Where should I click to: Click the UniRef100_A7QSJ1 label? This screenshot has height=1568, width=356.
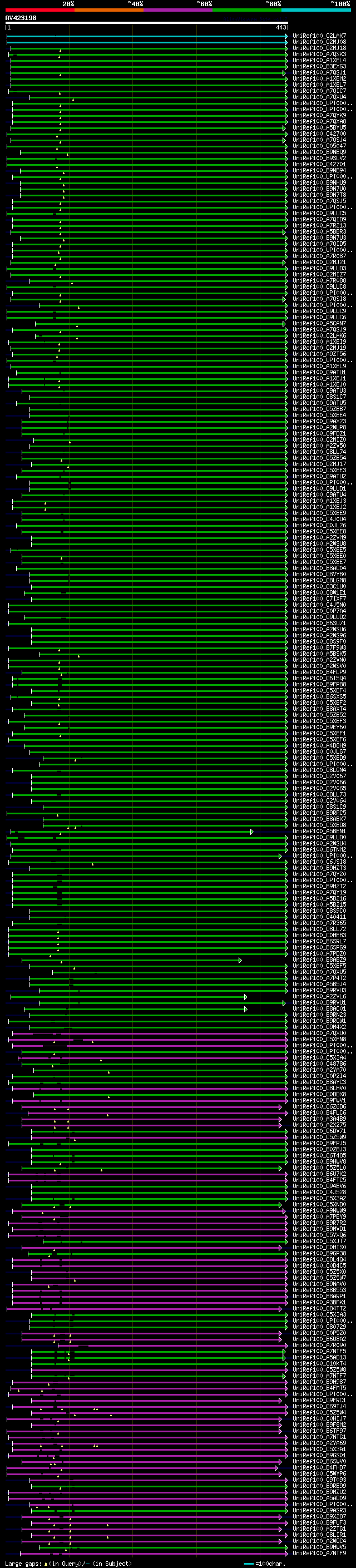point(319,72)
